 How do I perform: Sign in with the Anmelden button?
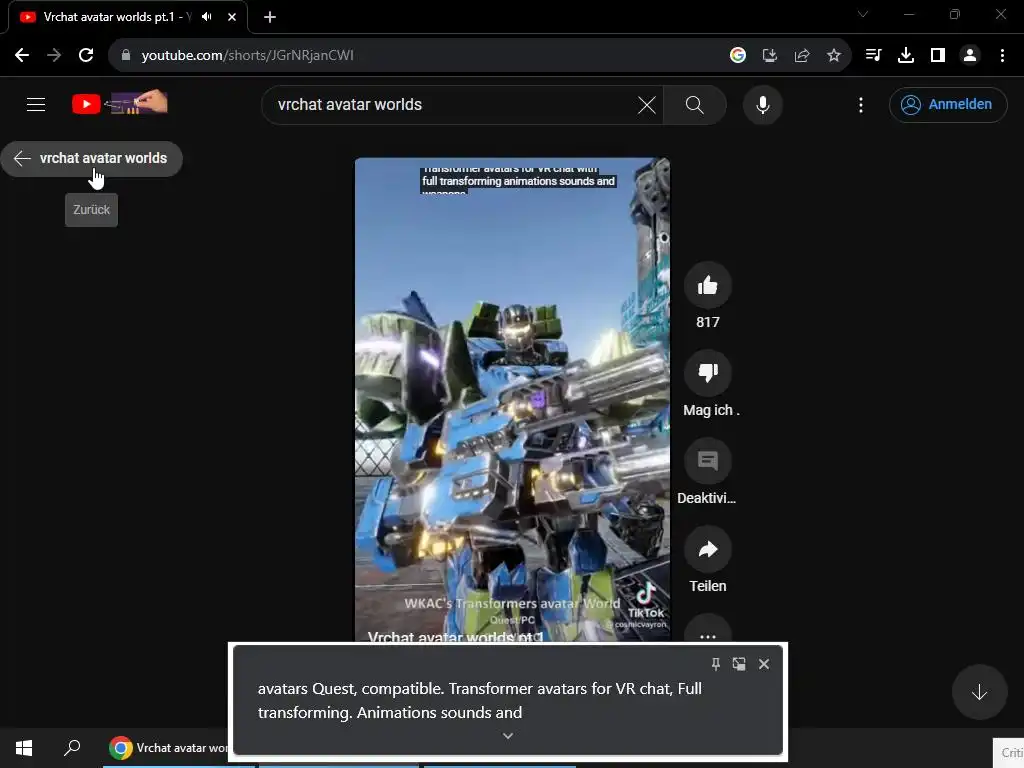[x=948, y=104]
